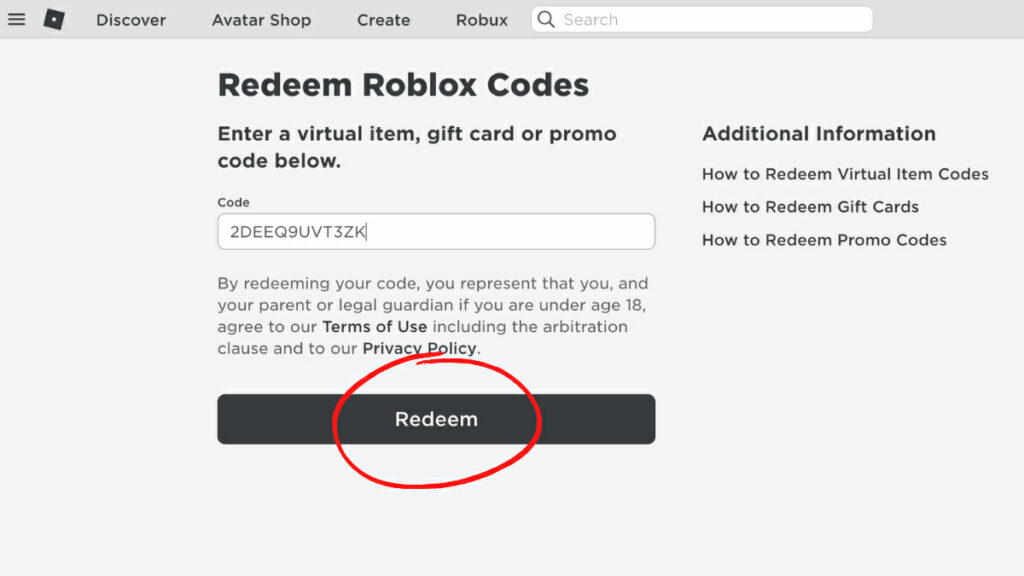Select Create in the top navigation
This screenshot has height=576, width=1024.
383,20
